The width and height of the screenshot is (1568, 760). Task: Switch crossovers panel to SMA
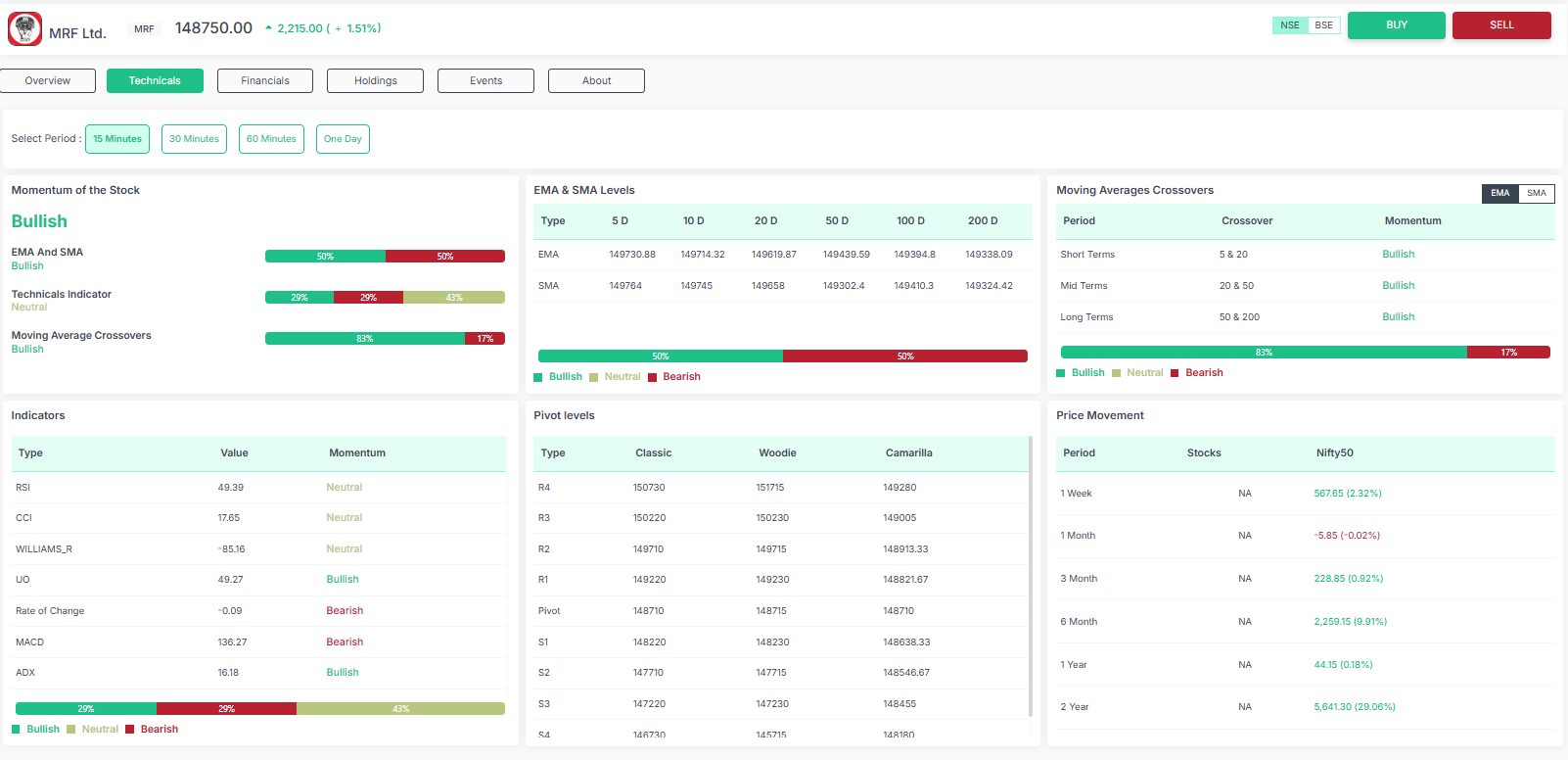coord(1536,193)
